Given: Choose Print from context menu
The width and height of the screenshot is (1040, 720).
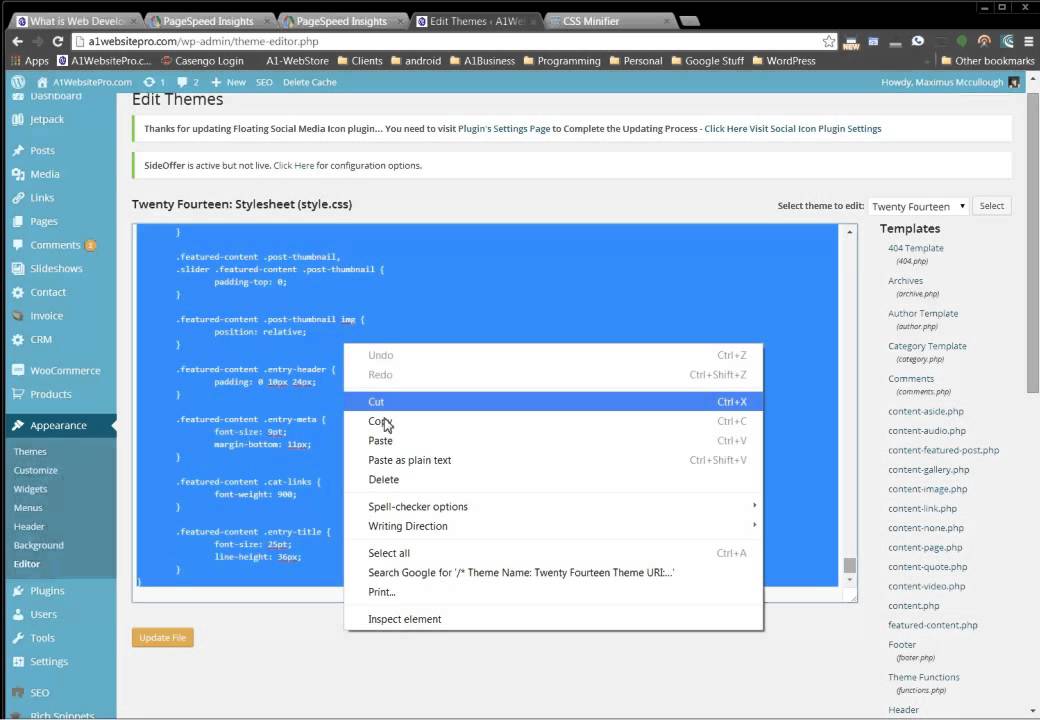Looking at the screenshot, I should click(553, 592).
